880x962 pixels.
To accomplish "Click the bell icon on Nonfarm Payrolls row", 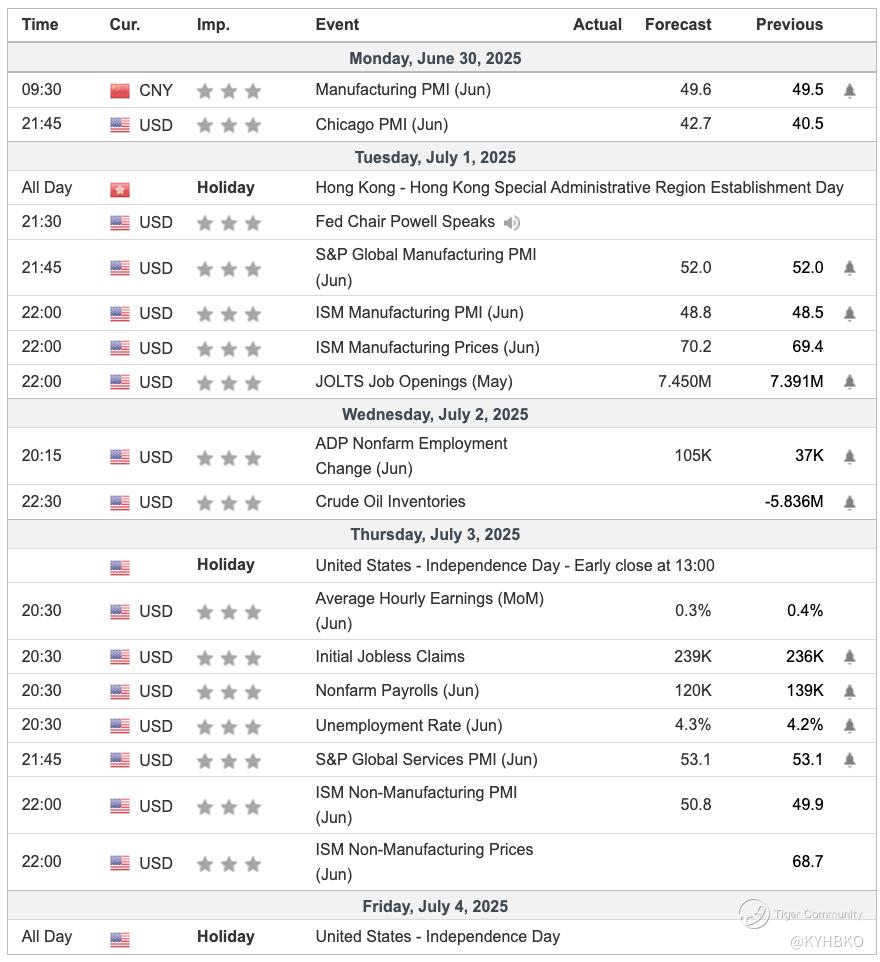I will point(849,691).
